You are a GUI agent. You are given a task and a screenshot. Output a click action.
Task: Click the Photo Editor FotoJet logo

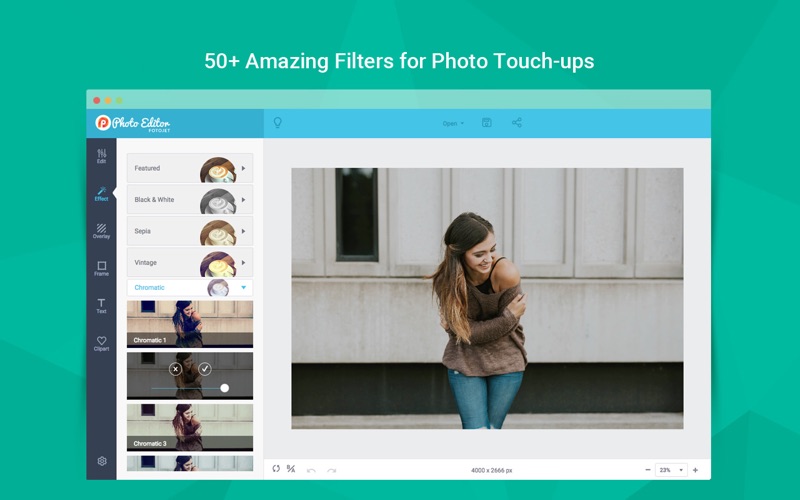pos(133,123)
